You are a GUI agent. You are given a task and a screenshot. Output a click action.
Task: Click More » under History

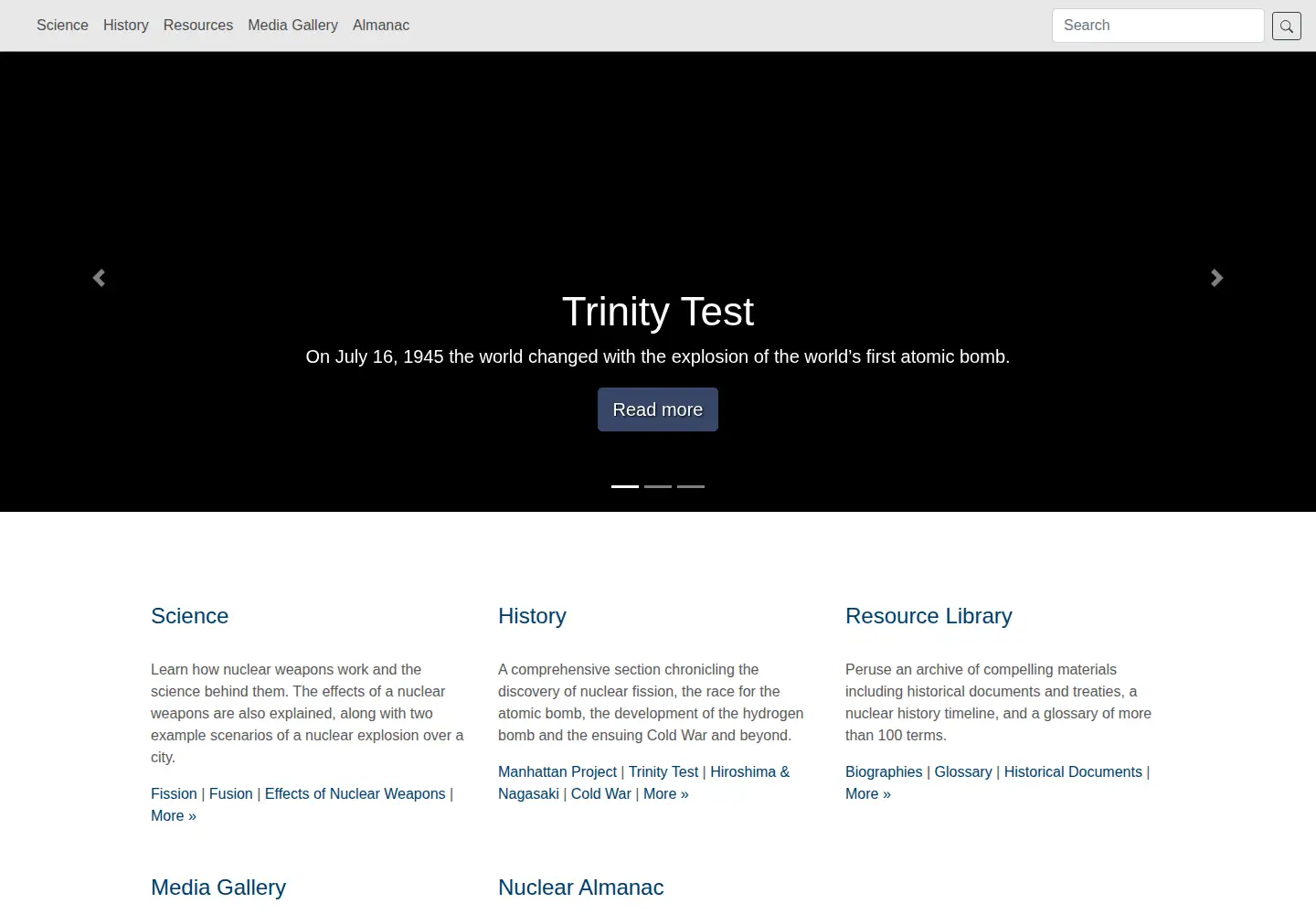tap(666, 794)
